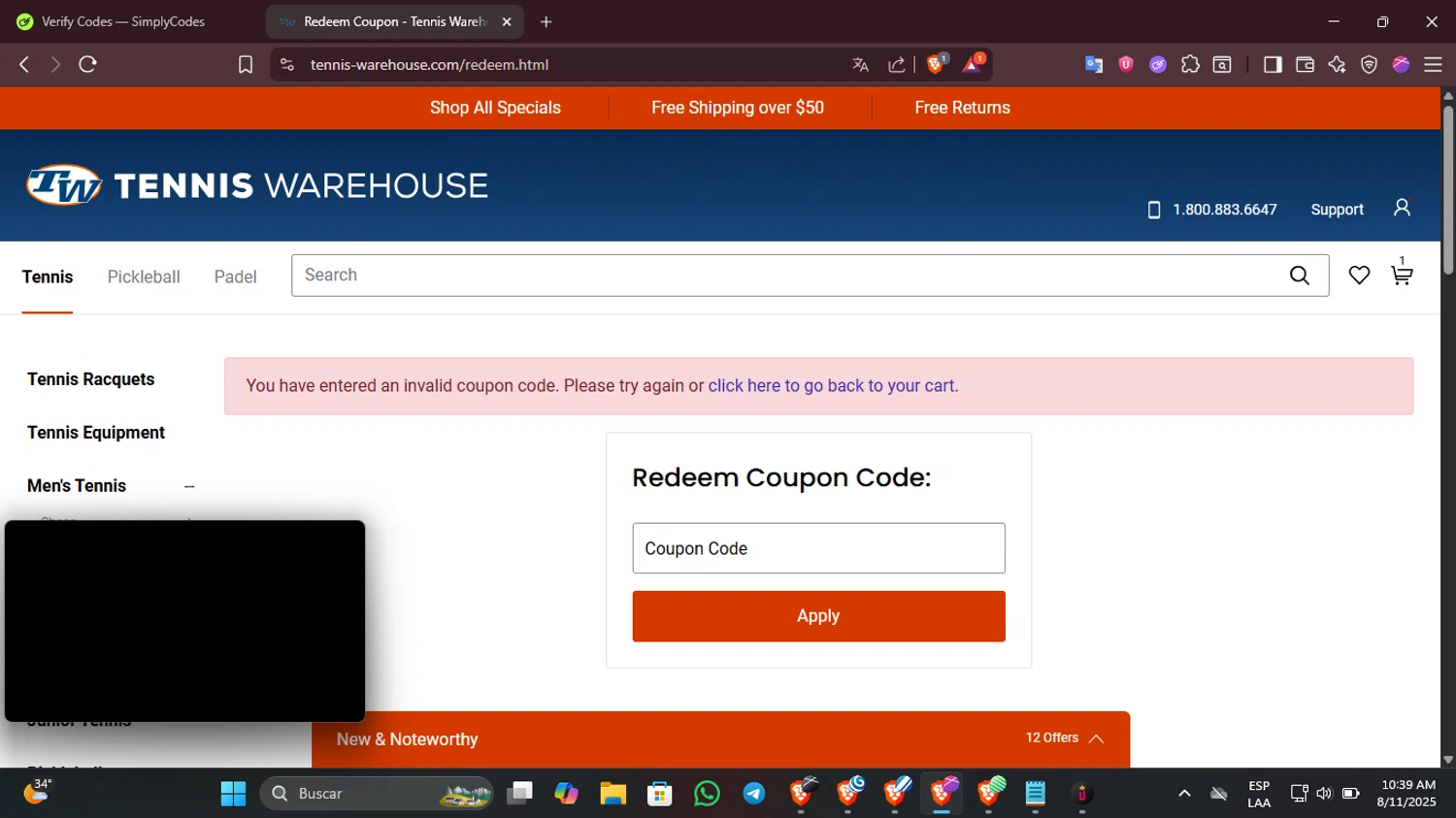Open site information icon in address bar
The width and height of the screenshot is (1456, 818).
point(286,64)
